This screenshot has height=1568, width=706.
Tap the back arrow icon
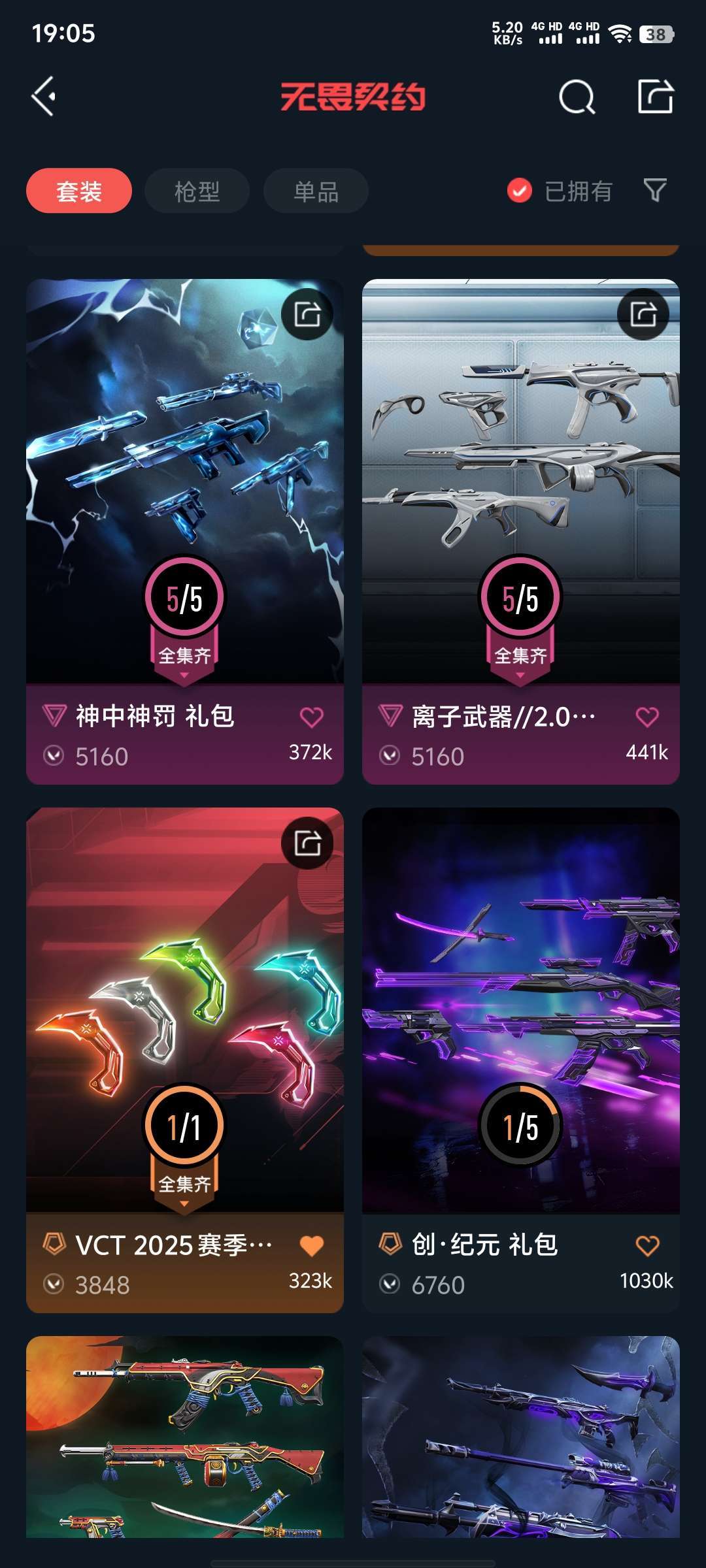pos(44,97)
